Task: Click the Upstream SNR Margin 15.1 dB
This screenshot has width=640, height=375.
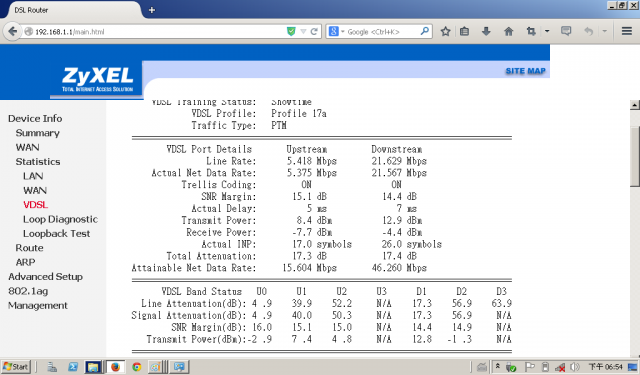Action: coord(309,197)
